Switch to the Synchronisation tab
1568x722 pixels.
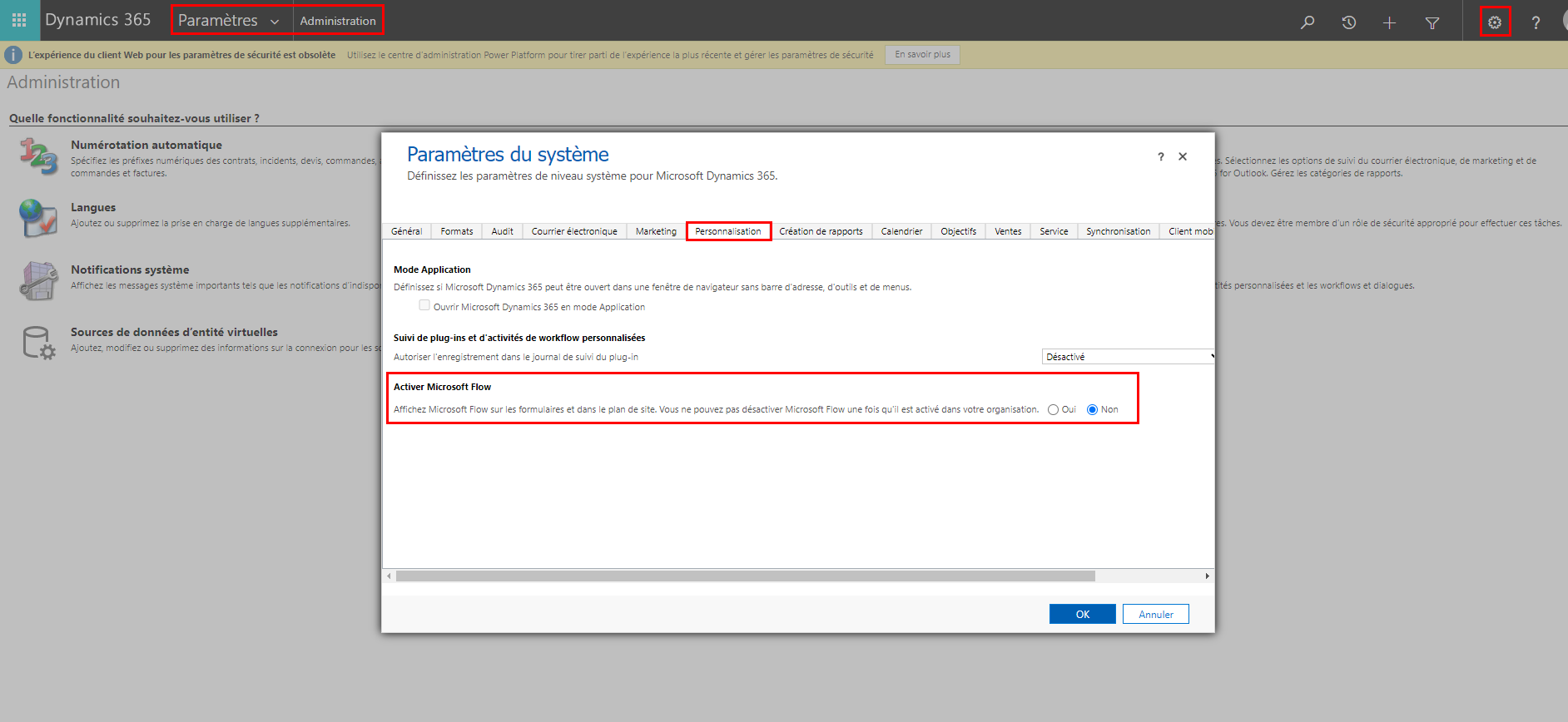coord(1118,231)
